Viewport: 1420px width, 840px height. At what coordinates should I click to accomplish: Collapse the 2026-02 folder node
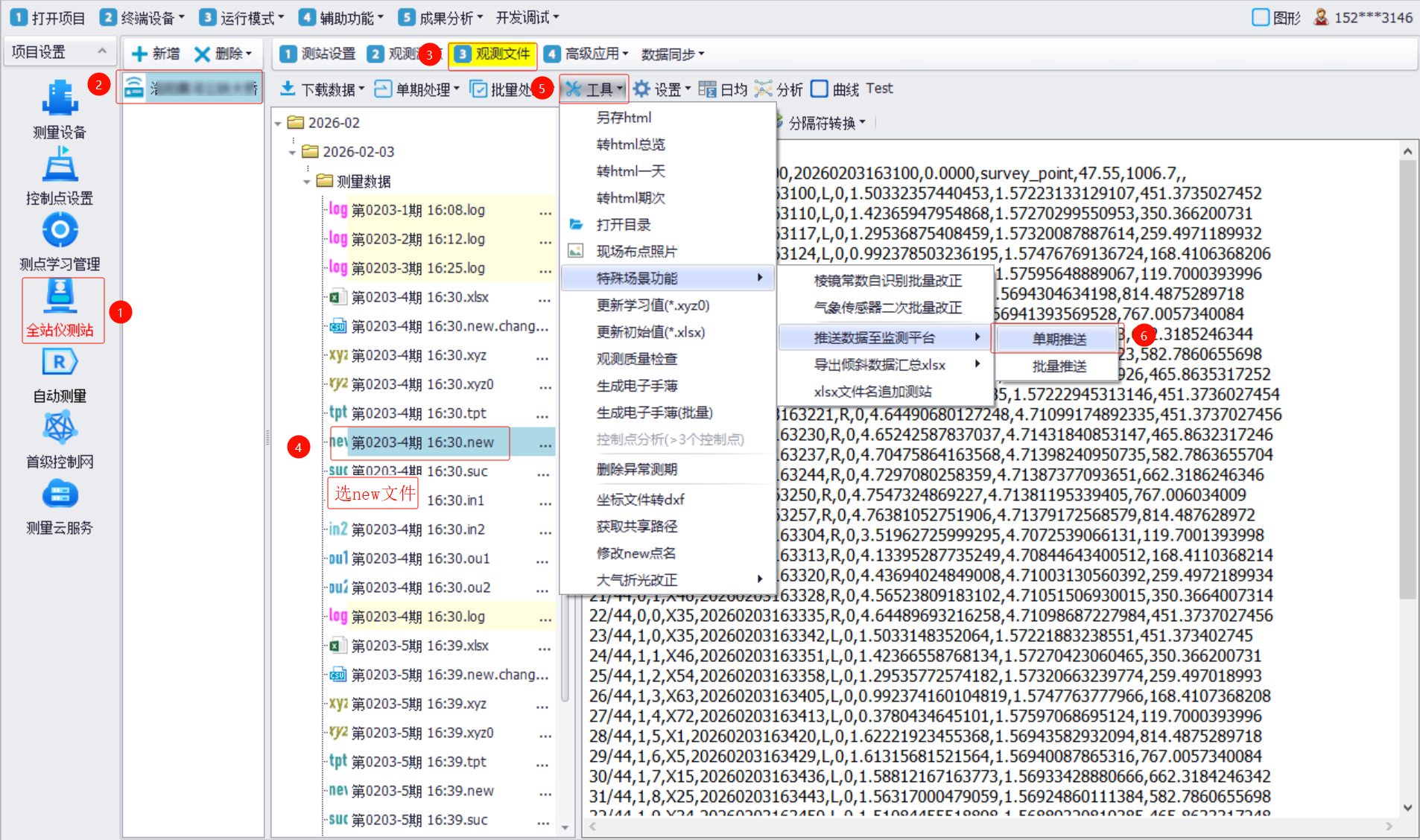(x=278, y=123)
